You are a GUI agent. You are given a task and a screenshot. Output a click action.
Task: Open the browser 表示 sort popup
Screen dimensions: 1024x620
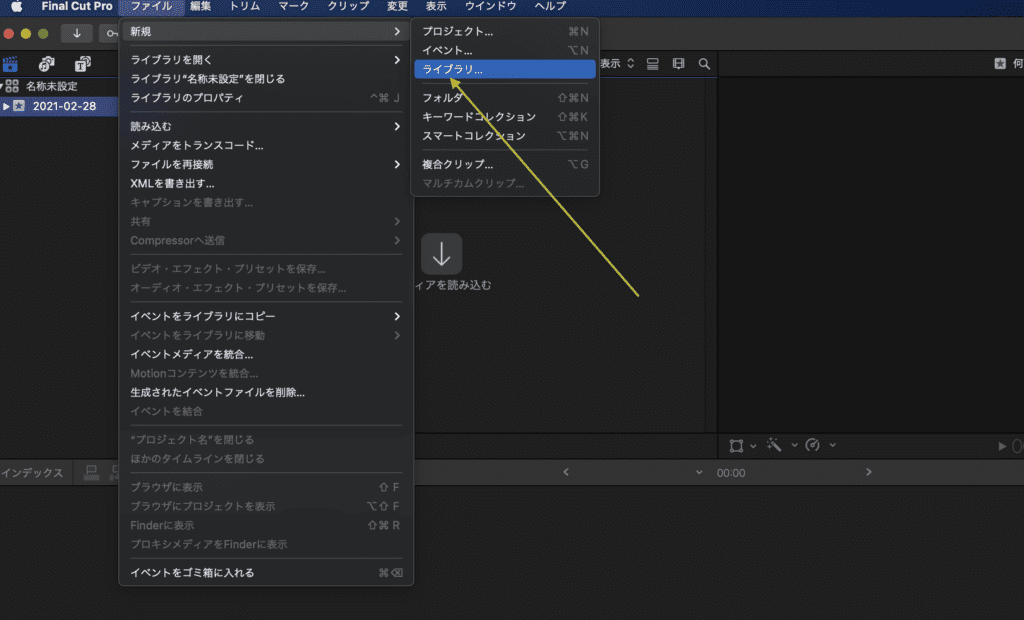click(617, 64)
